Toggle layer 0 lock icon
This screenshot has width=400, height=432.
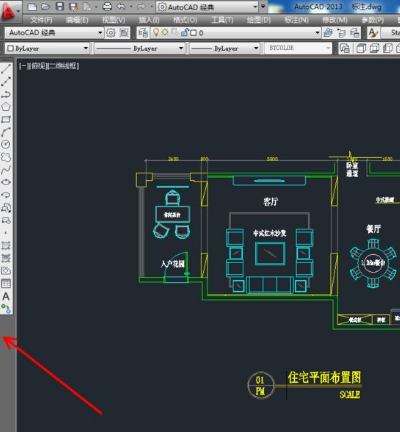click(x=184, y=32)
